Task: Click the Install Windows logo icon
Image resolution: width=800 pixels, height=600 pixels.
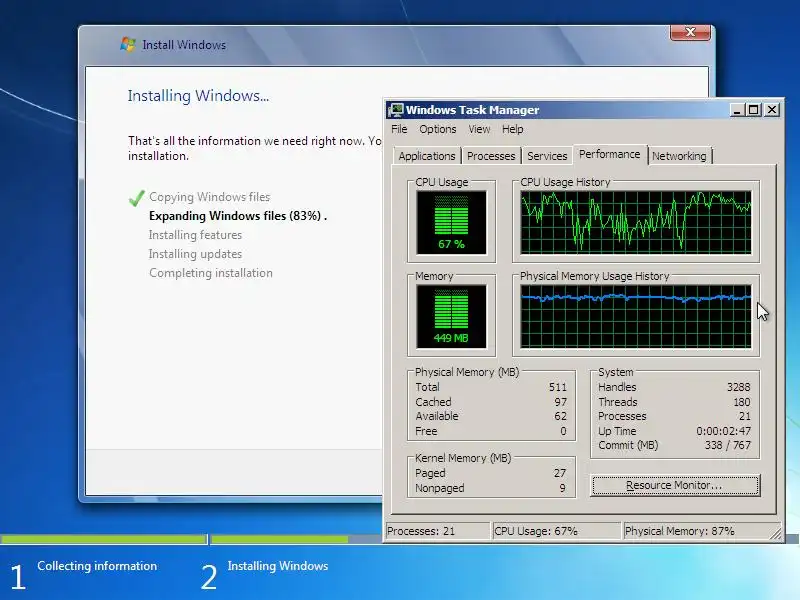Action: coord(128,44)
